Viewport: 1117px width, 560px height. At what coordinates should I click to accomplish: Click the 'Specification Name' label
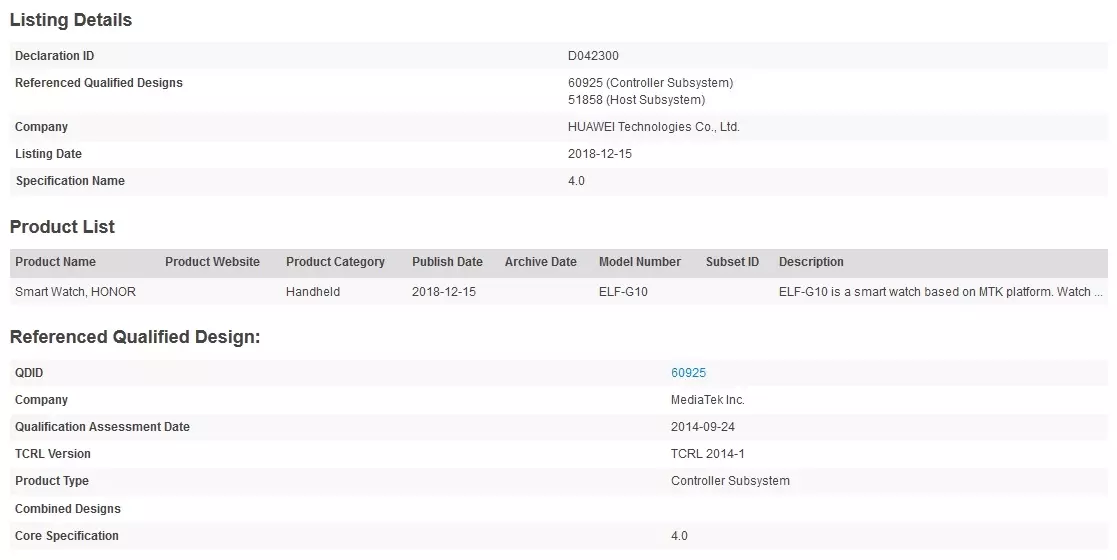(x=70, y=181)
